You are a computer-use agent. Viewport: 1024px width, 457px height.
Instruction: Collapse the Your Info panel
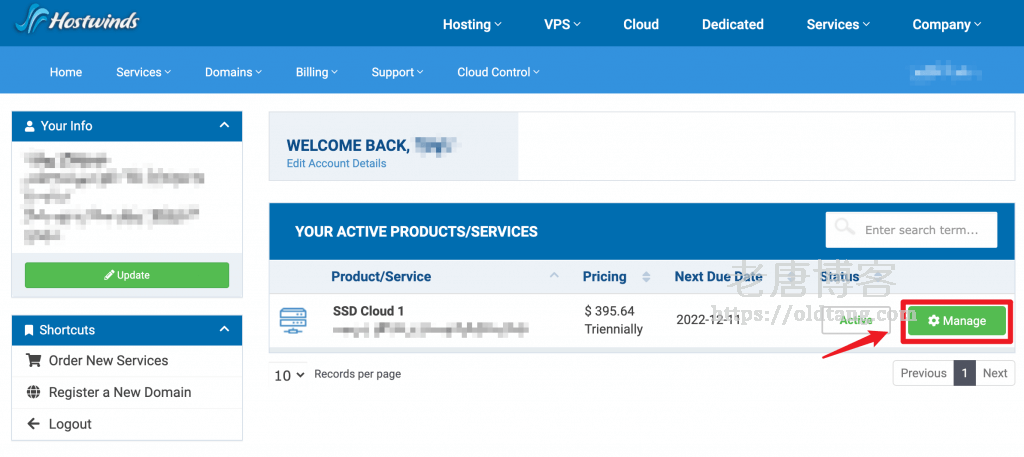[x=225, y=125]
